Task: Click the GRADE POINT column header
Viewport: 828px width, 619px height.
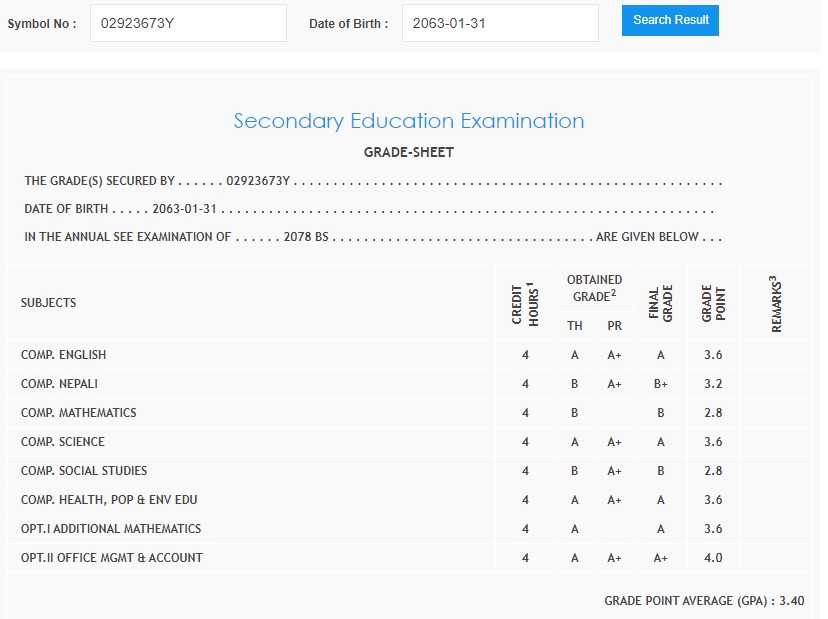Action: [713, 303]
